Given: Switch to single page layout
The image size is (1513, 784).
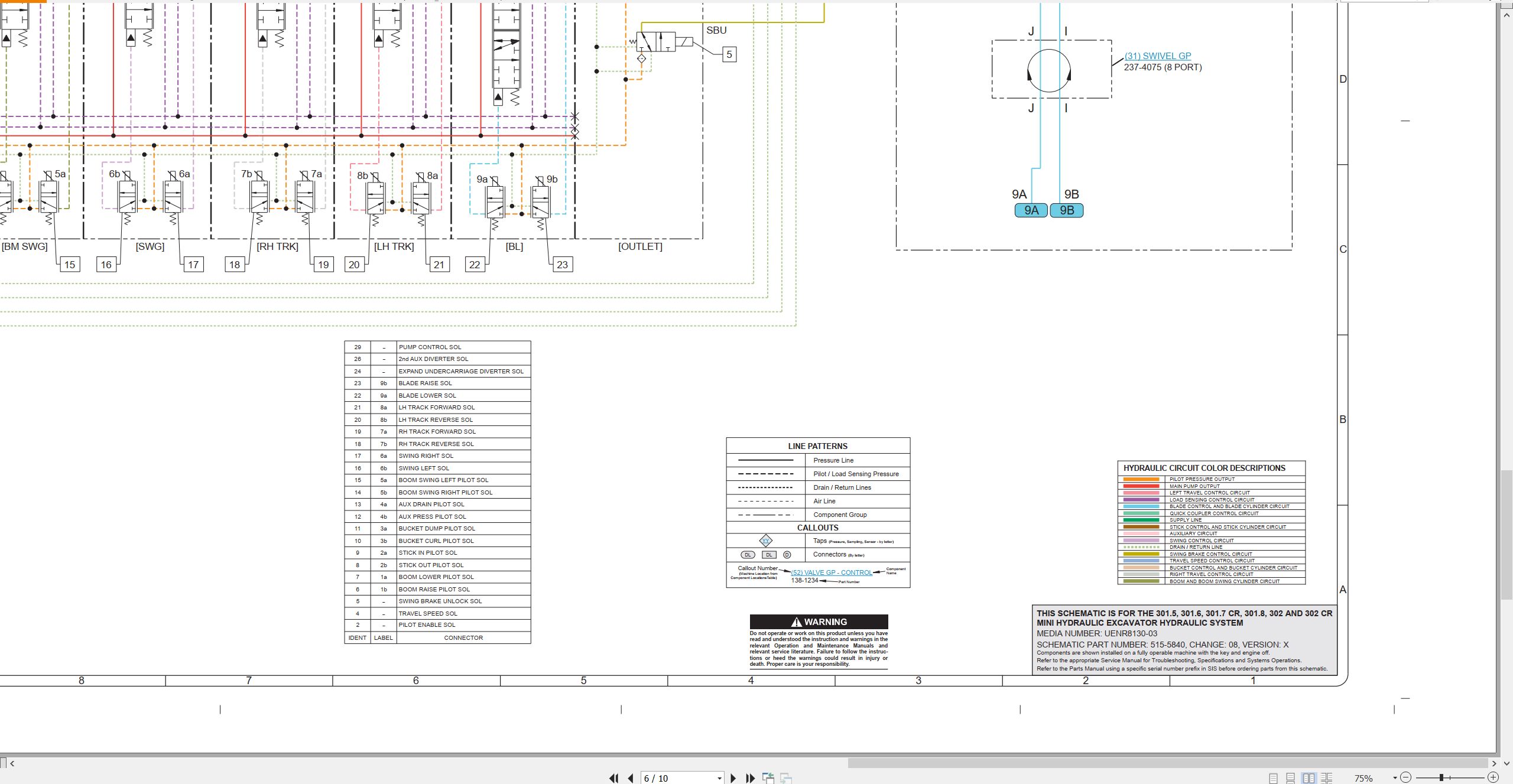Looking at the screenshot, I should click(1273, 778).
